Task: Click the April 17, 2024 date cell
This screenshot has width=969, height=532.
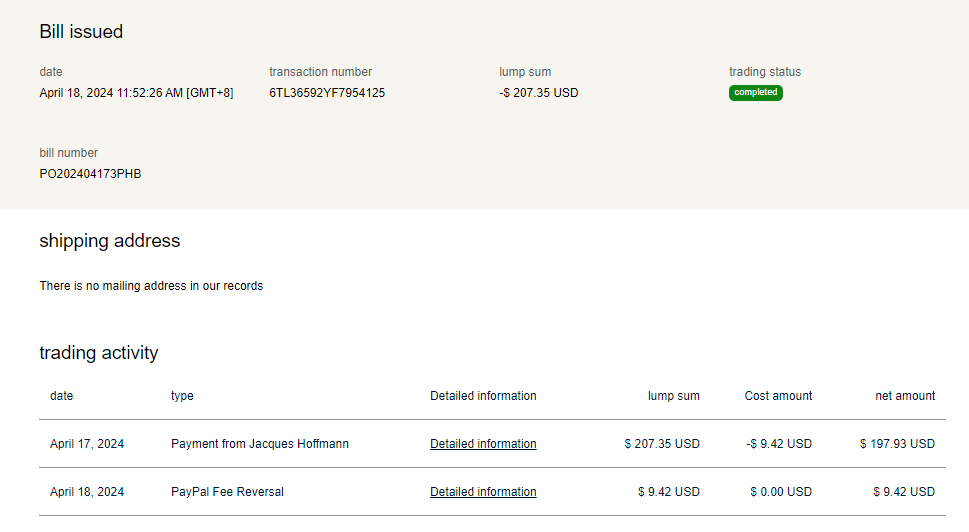Action: click(87, 444)
